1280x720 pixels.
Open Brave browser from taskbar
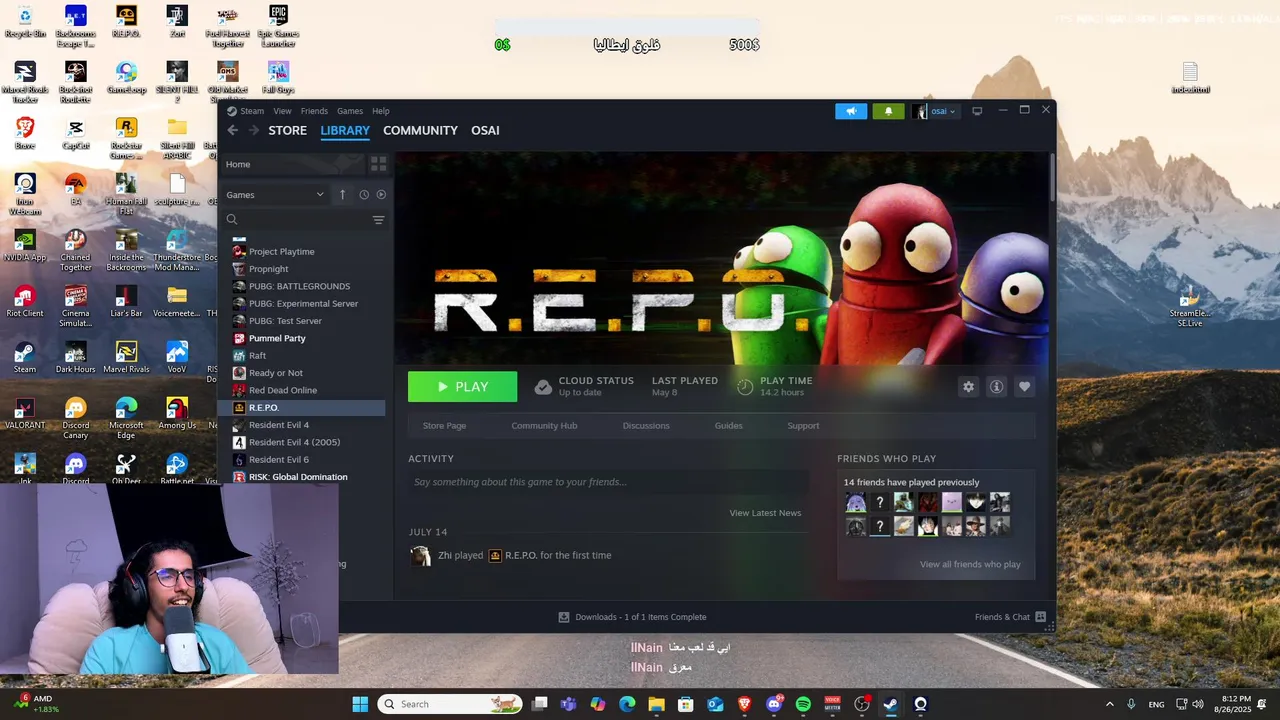pyautogui.click(x=744, y=704)
